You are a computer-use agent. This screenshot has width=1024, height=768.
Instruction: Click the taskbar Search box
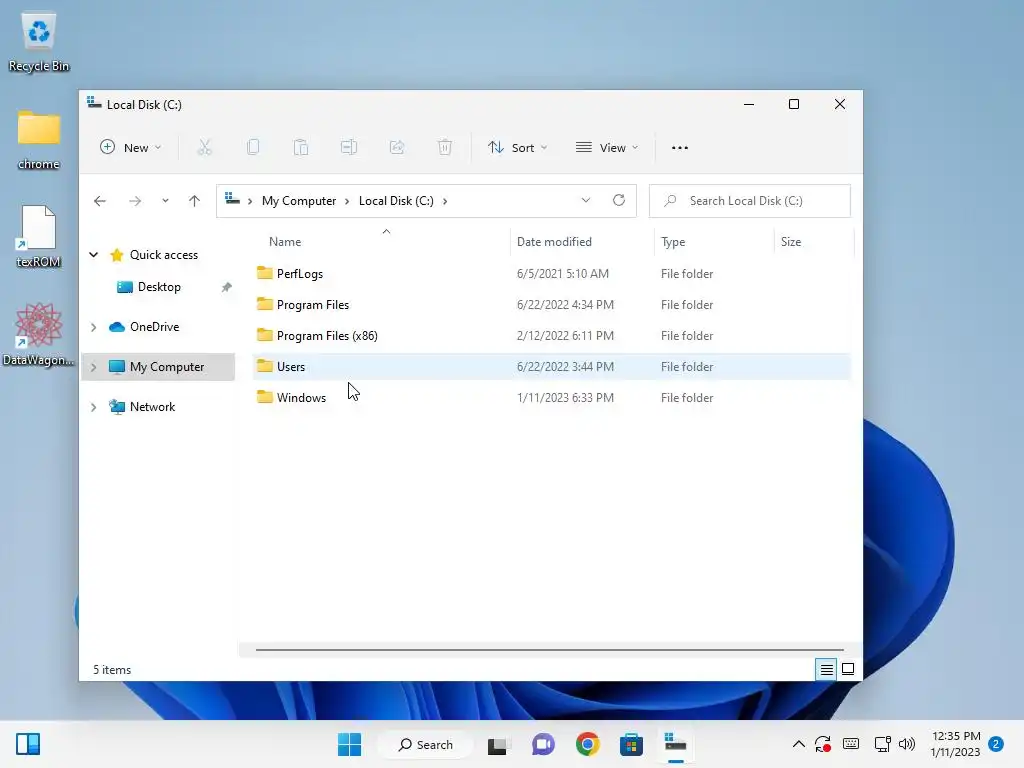coord(425,744)
